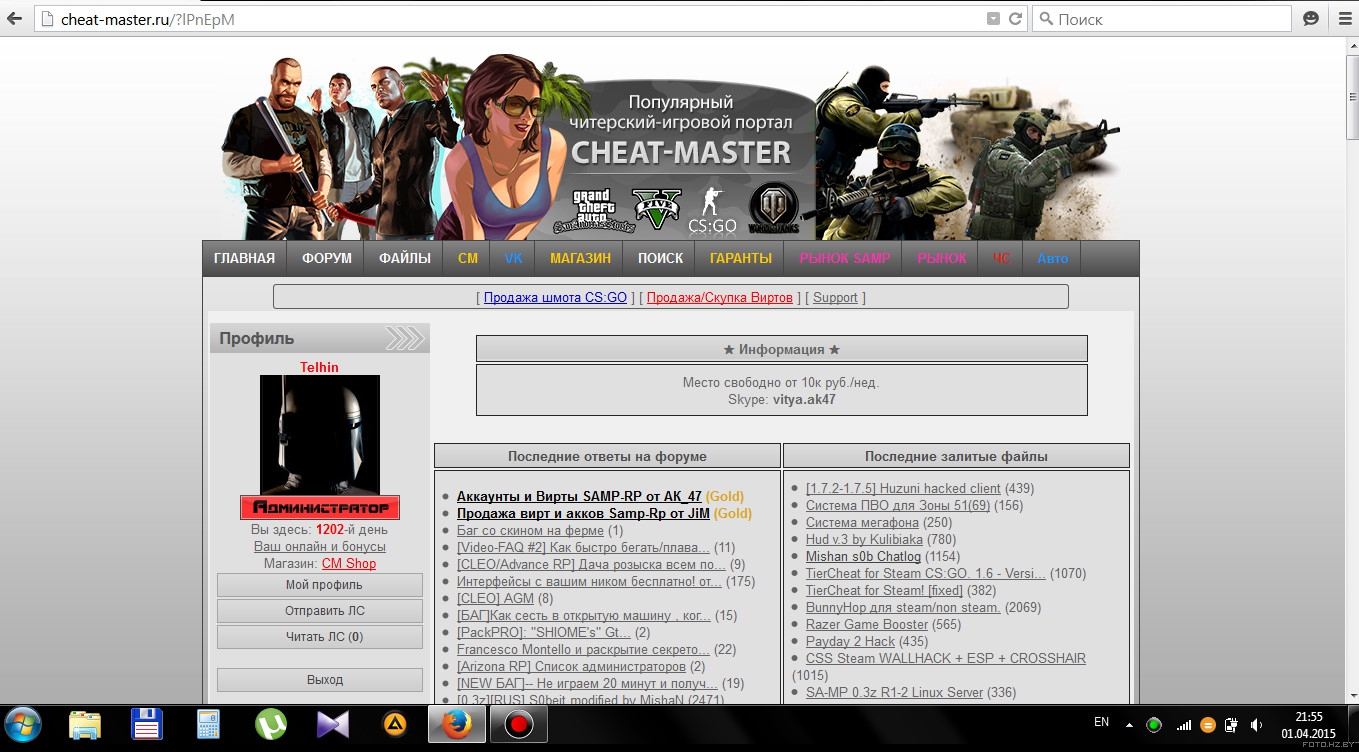Click the orange circle tray icon
The width and height of the screenshot is (1359, 752).
1207,724
